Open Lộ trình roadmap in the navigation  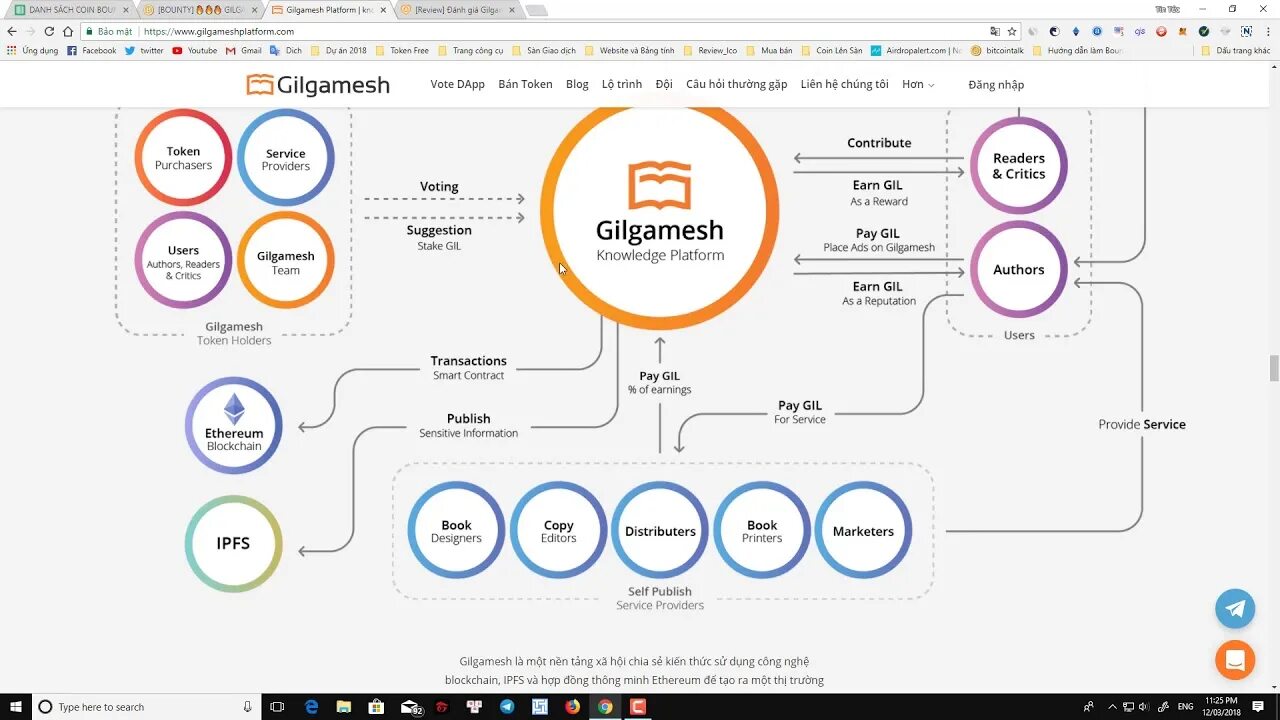622,85
